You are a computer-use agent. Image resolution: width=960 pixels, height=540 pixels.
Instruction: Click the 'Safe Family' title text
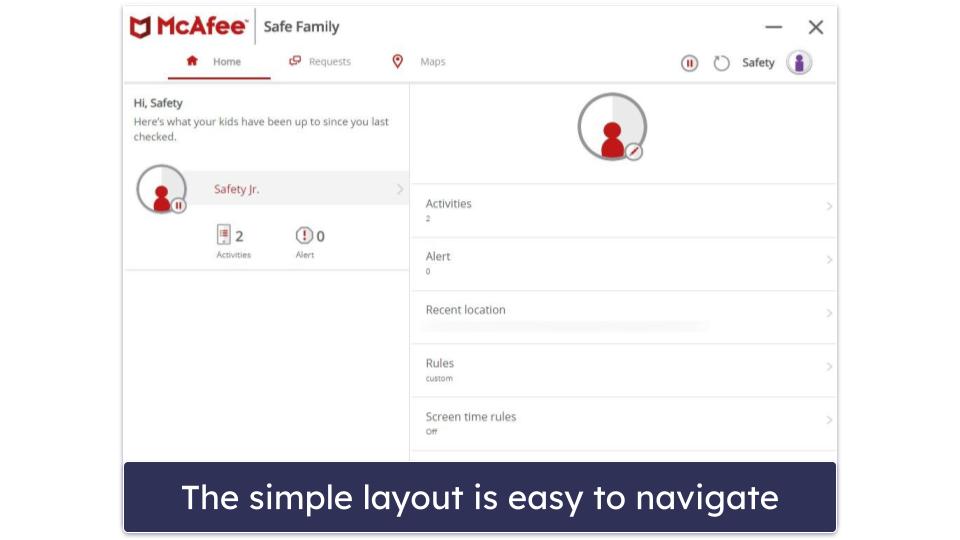pyautogui.click(x=301, y=27)
